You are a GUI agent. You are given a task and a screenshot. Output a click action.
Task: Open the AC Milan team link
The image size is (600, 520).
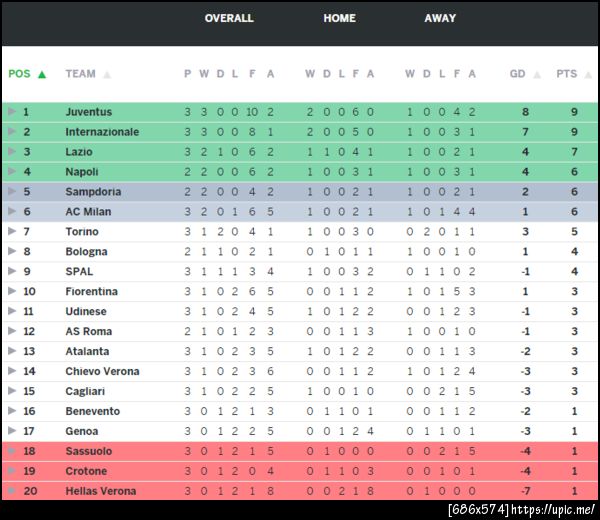point(88,212)
